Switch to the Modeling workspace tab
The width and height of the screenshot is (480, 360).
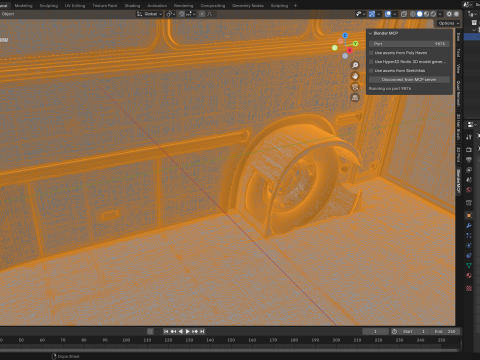point(23,6)
